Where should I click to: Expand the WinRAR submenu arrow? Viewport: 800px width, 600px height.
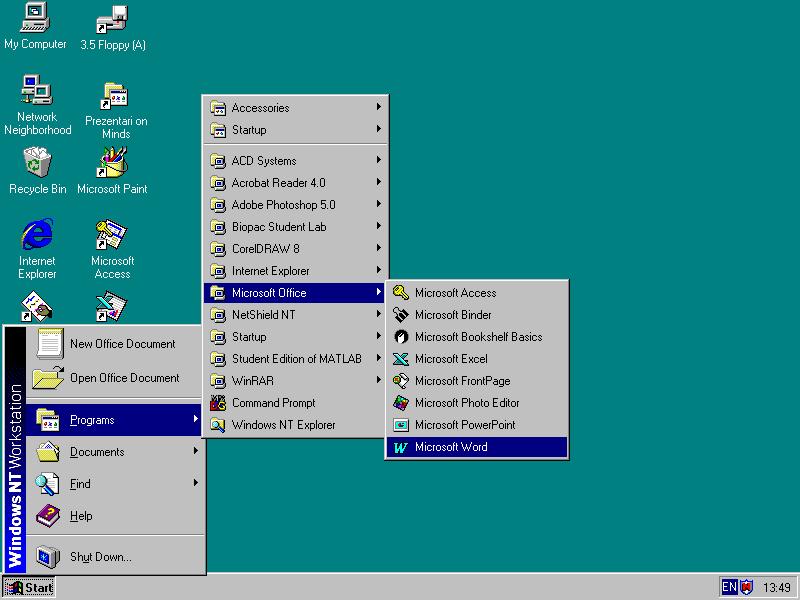pyautogui.click(x=379, y=380)
